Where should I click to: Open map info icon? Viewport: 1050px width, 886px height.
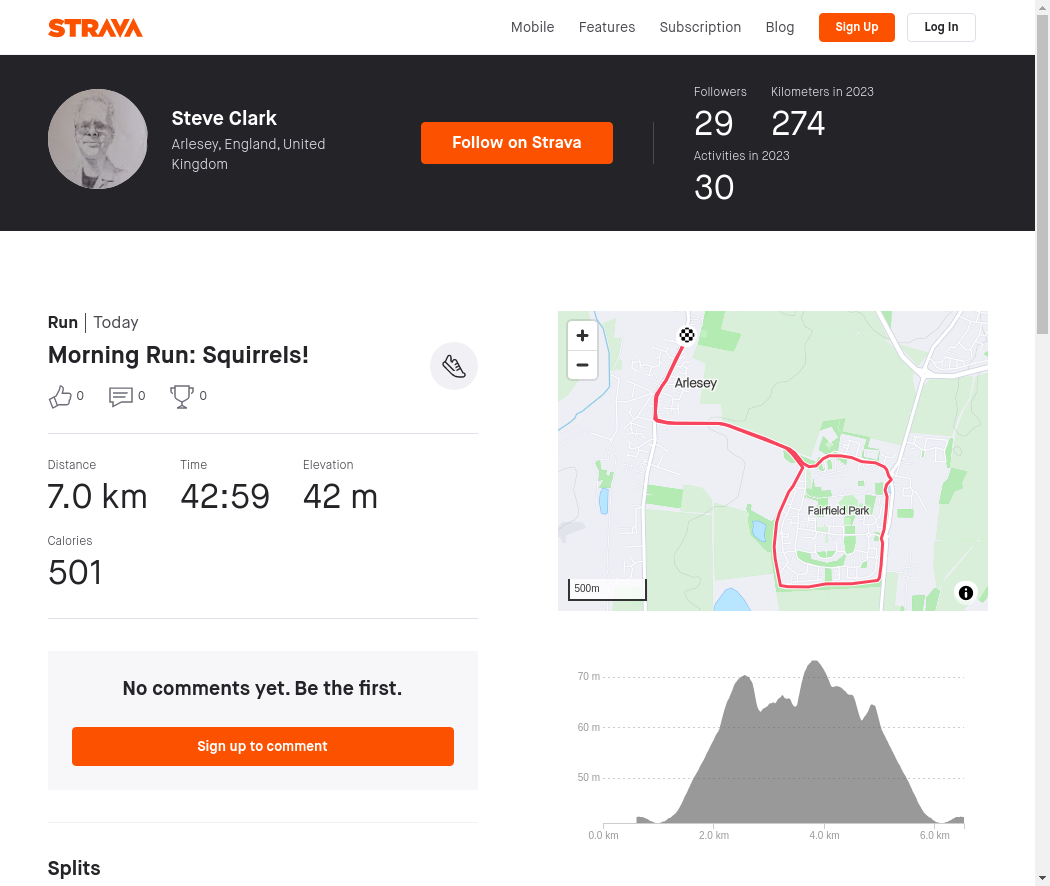coord(966,593)
